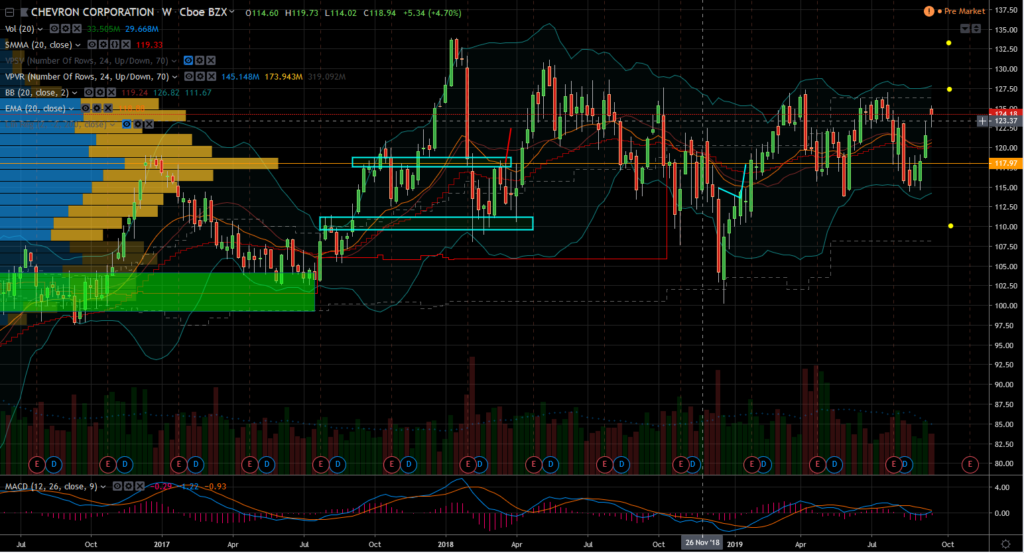Open settings gear for MACD indicator
The width and height of the screenshot is (1024, 553).
click(128, 486)
